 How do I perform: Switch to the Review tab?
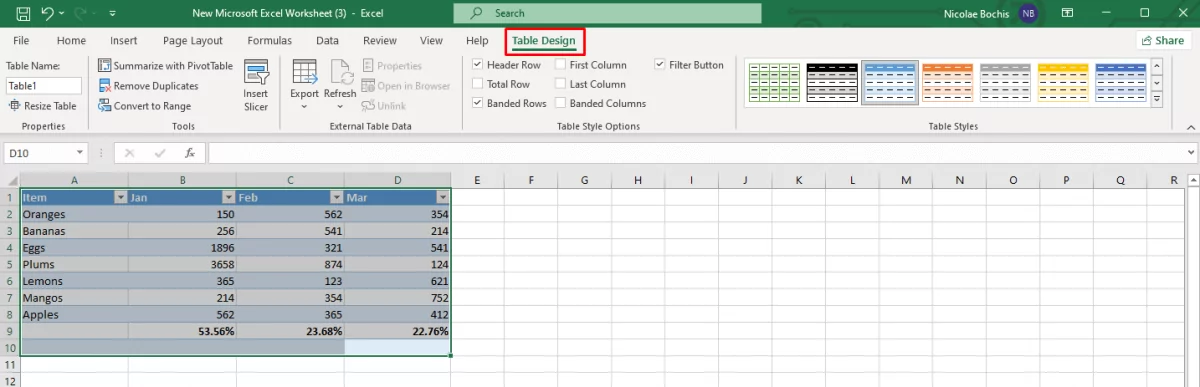pyautogui.click(x=380, y=41)
